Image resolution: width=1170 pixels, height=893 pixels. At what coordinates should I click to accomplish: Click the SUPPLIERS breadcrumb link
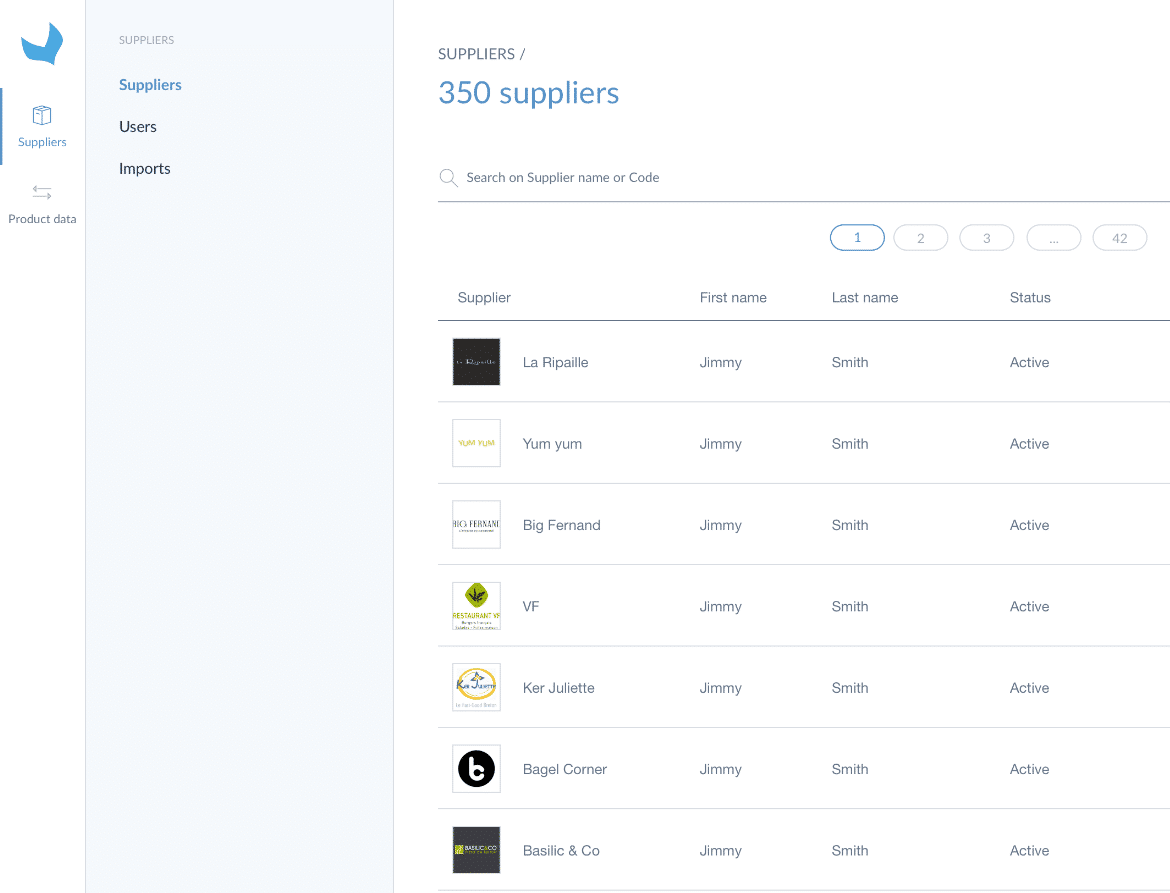(x=476, y=54)
